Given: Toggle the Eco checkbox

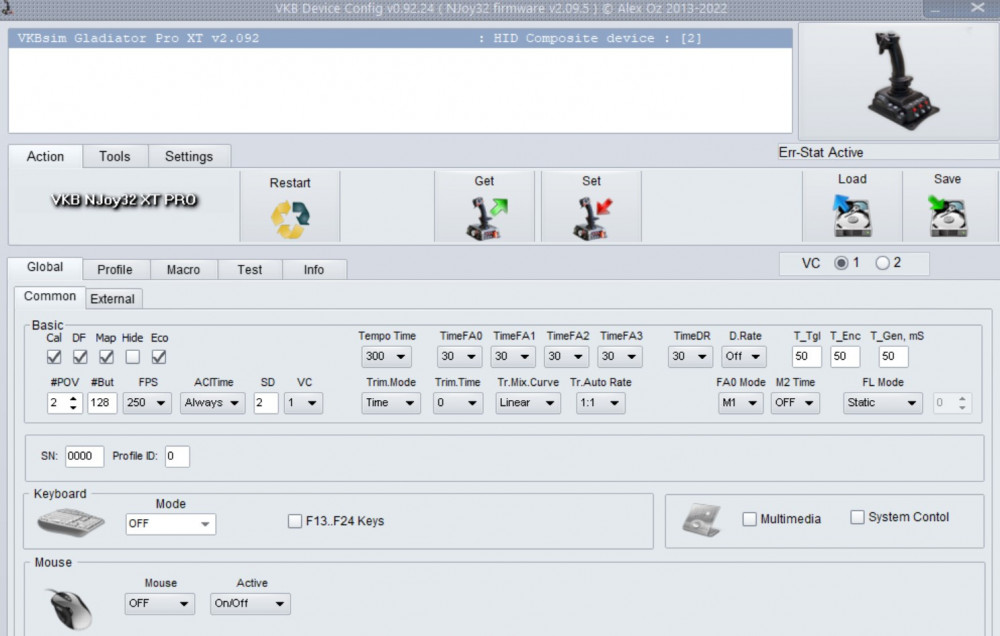Looking at the screenshot, I should (x=159, y=357).
